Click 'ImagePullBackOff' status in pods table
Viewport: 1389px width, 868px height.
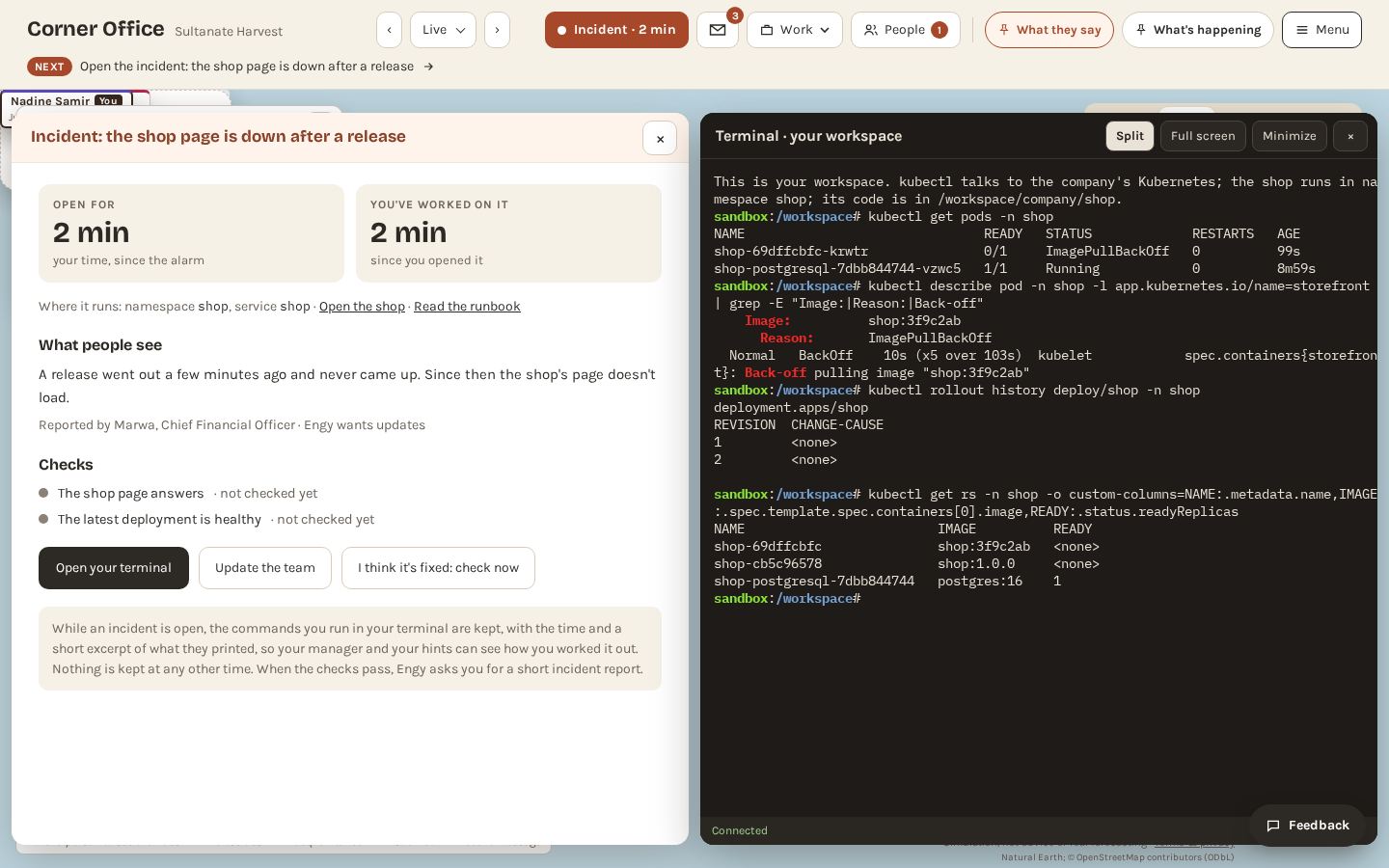tap(1107, 252)
